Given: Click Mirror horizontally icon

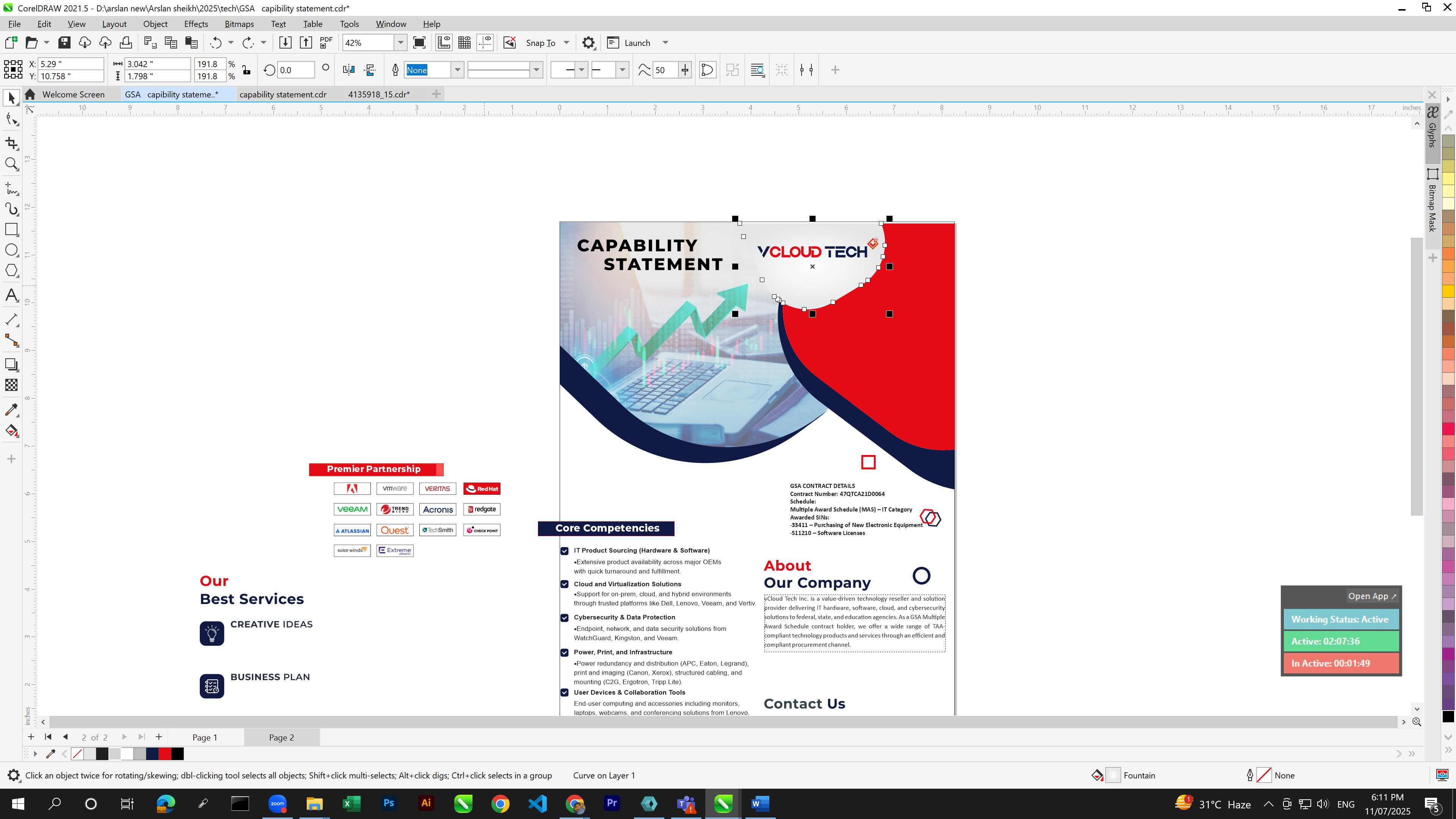Looking at the screenshot, I should [x=349, y=70].
